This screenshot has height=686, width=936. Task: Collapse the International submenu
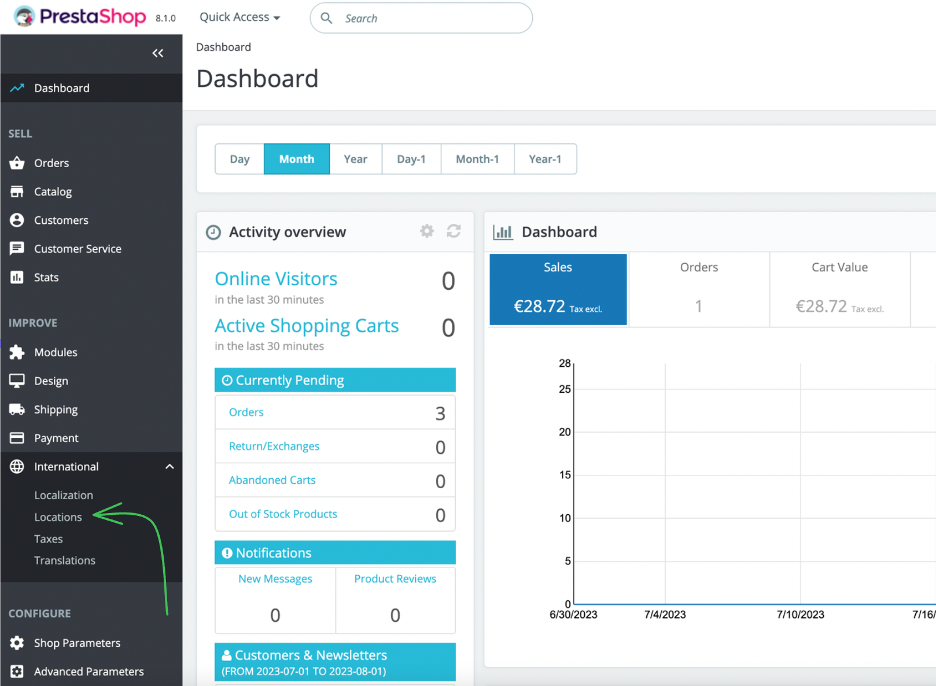click(x=169, y=466)
